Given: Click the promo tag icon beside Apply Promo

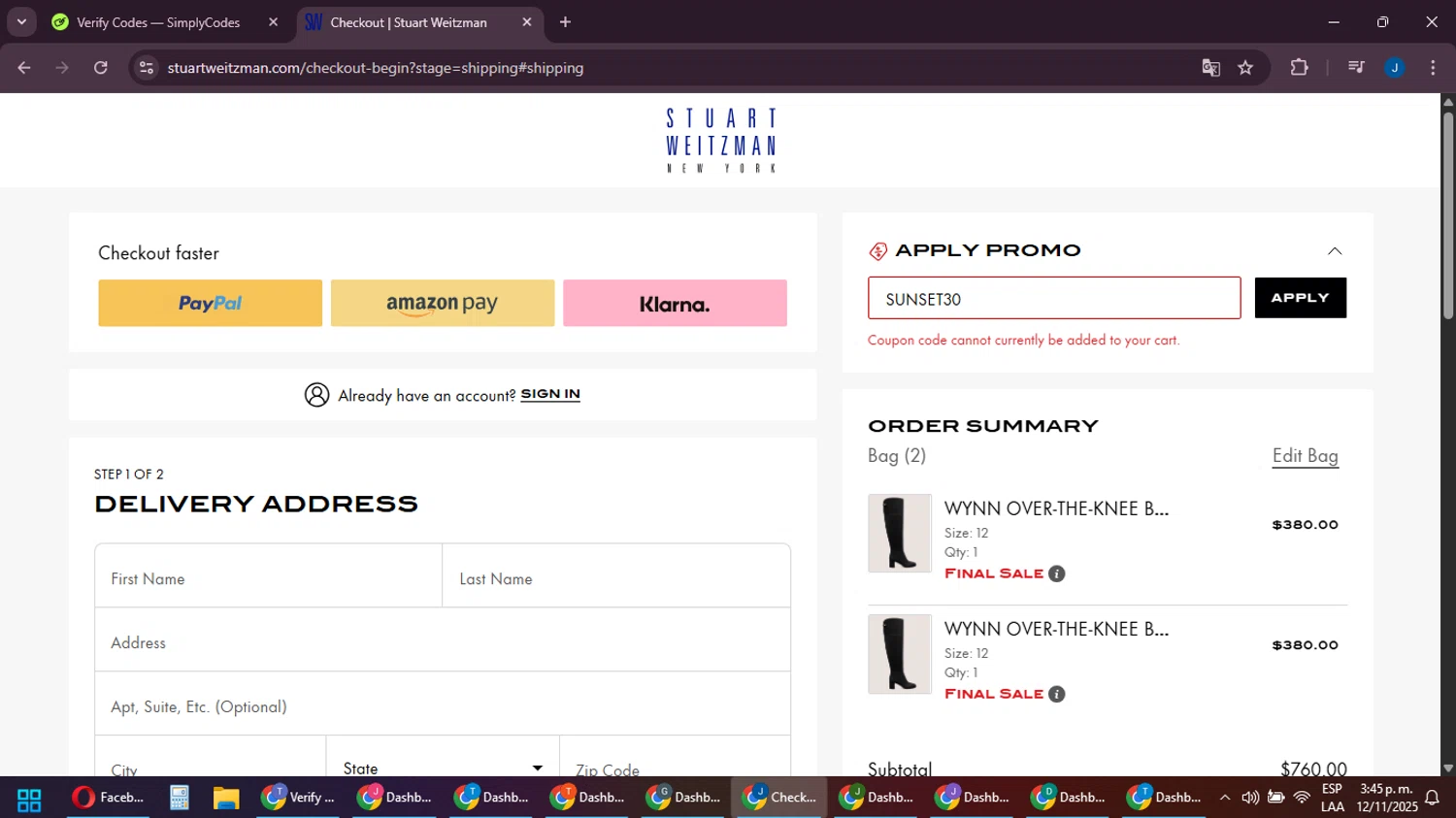Looking at the screenshot, I should pyautogui.click(x=877, y=251).
